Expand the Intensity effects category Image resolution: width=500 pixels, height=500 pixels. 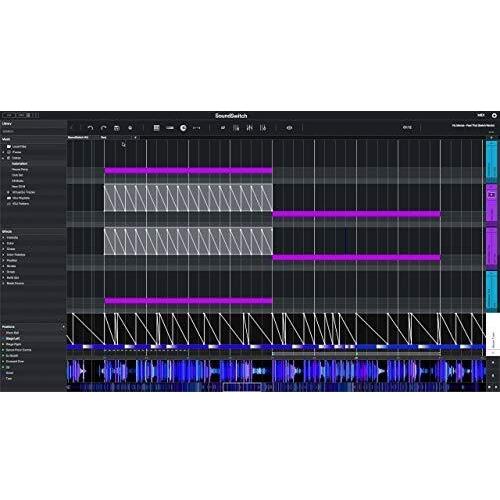pos(12,238)
